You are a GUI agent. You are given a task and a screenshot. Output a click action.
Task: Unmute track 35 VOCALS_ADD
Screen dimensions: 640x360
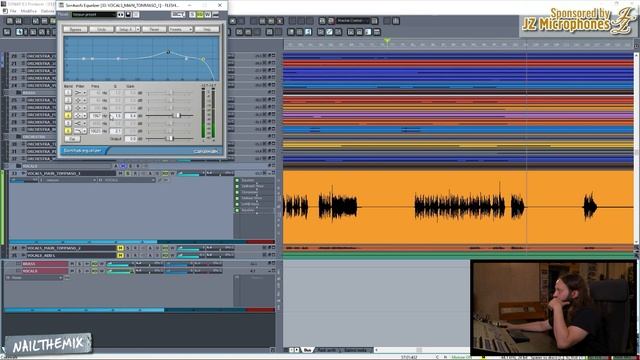click(x=120, y=256)
